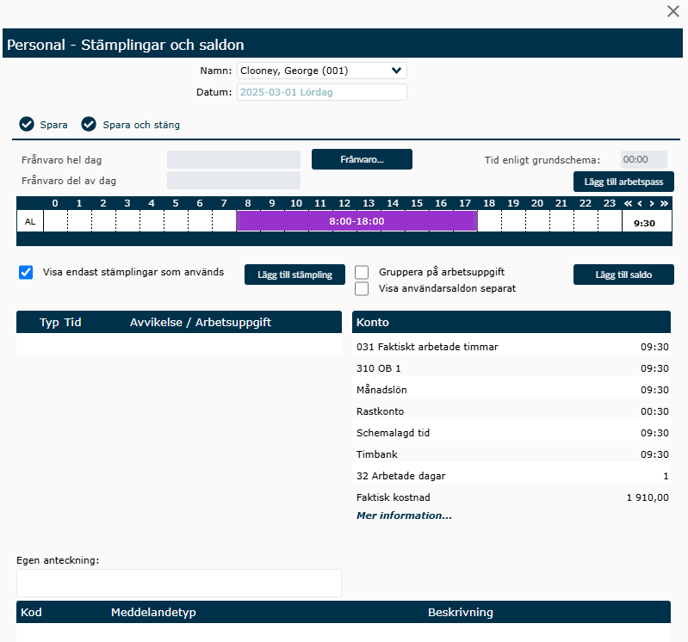Screen dimensions: 688x642
Task: Open the Datum field date picker
Action: tap(321, 92)
